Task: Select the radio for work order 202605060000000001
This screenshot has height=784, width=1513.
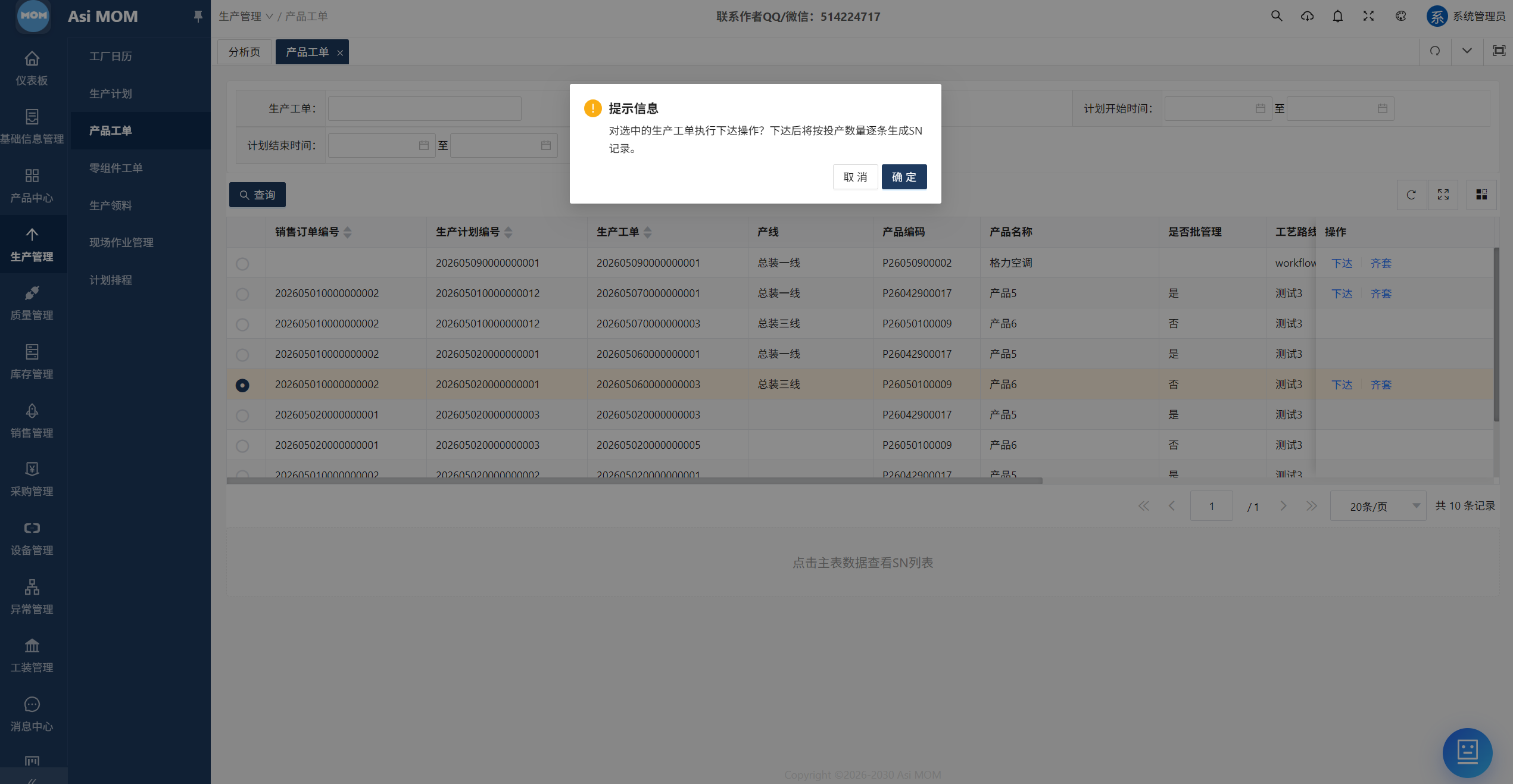Action: click(242, 355)
